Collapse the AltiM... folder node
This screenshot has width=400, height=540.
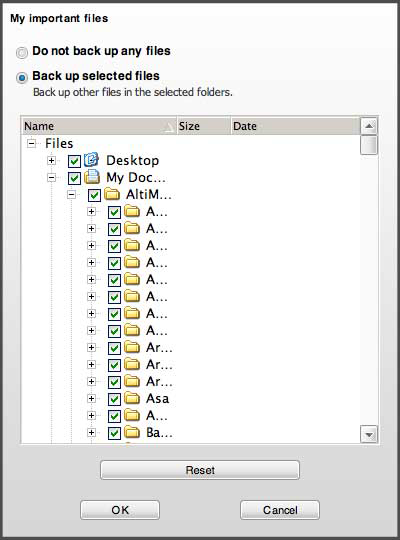coord(71,195)
